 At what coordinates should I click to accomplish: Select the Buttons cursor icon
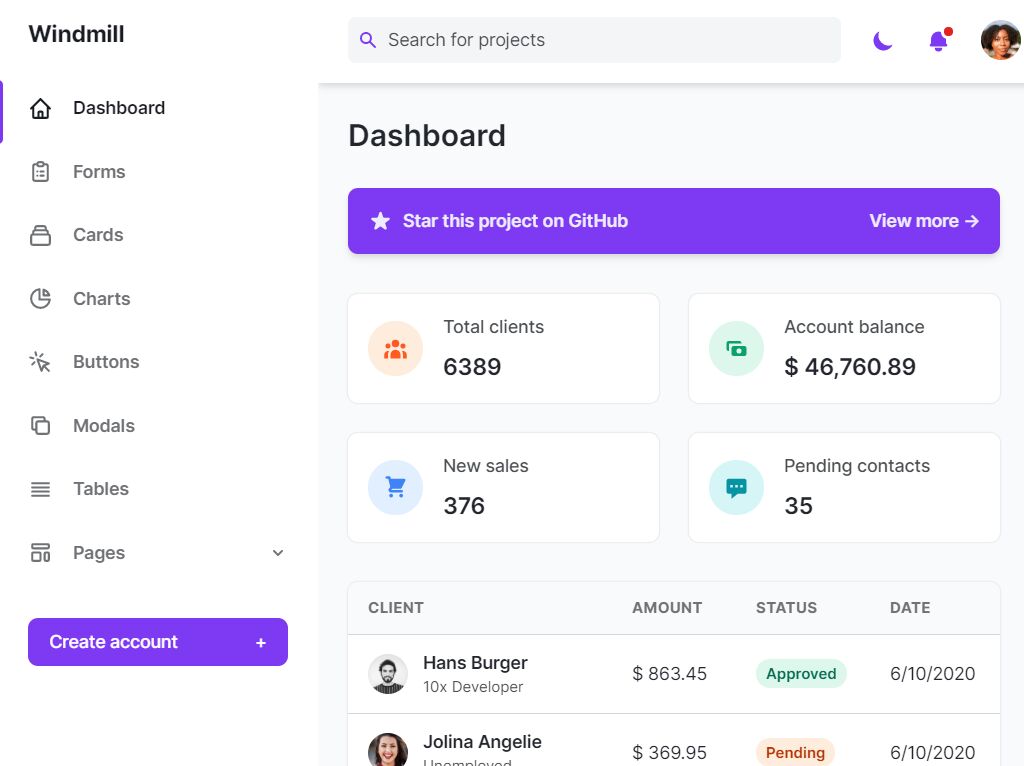click(x=40, y=361)
